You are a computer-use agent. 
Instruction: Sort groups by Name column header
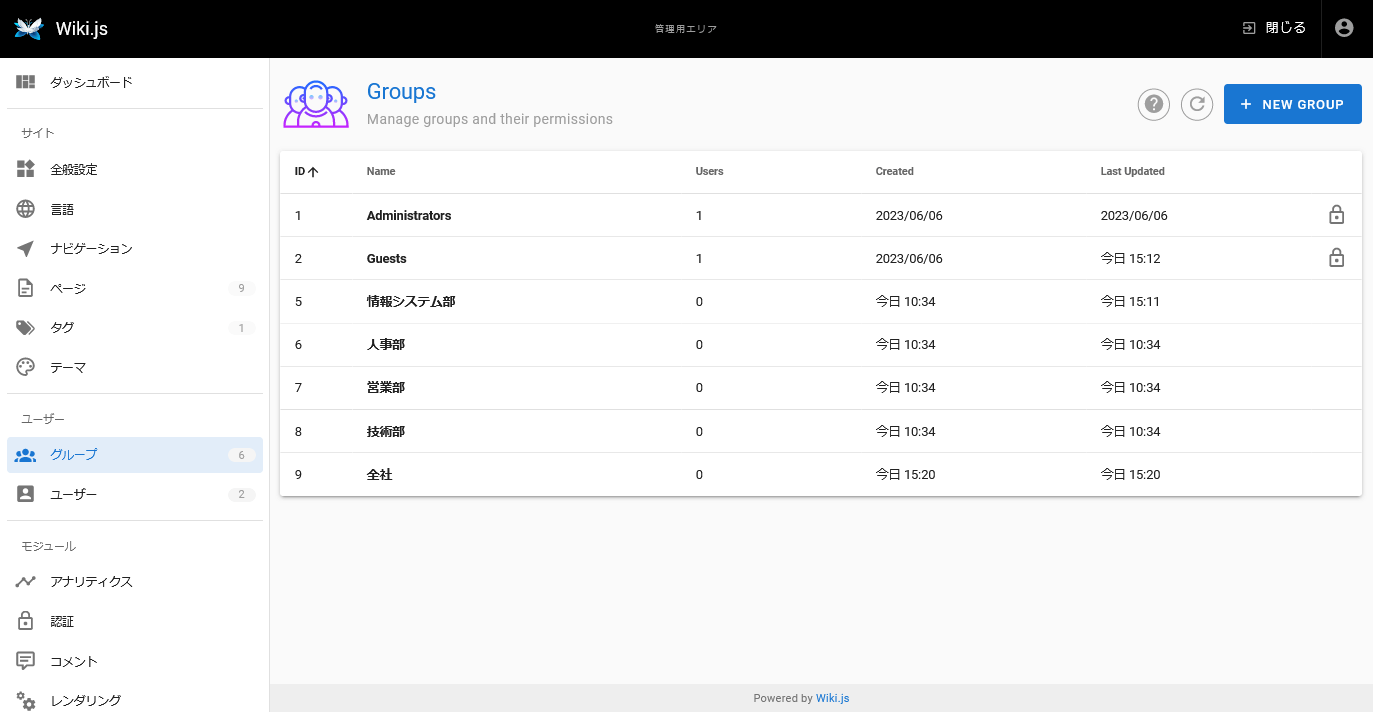(381, 171)
